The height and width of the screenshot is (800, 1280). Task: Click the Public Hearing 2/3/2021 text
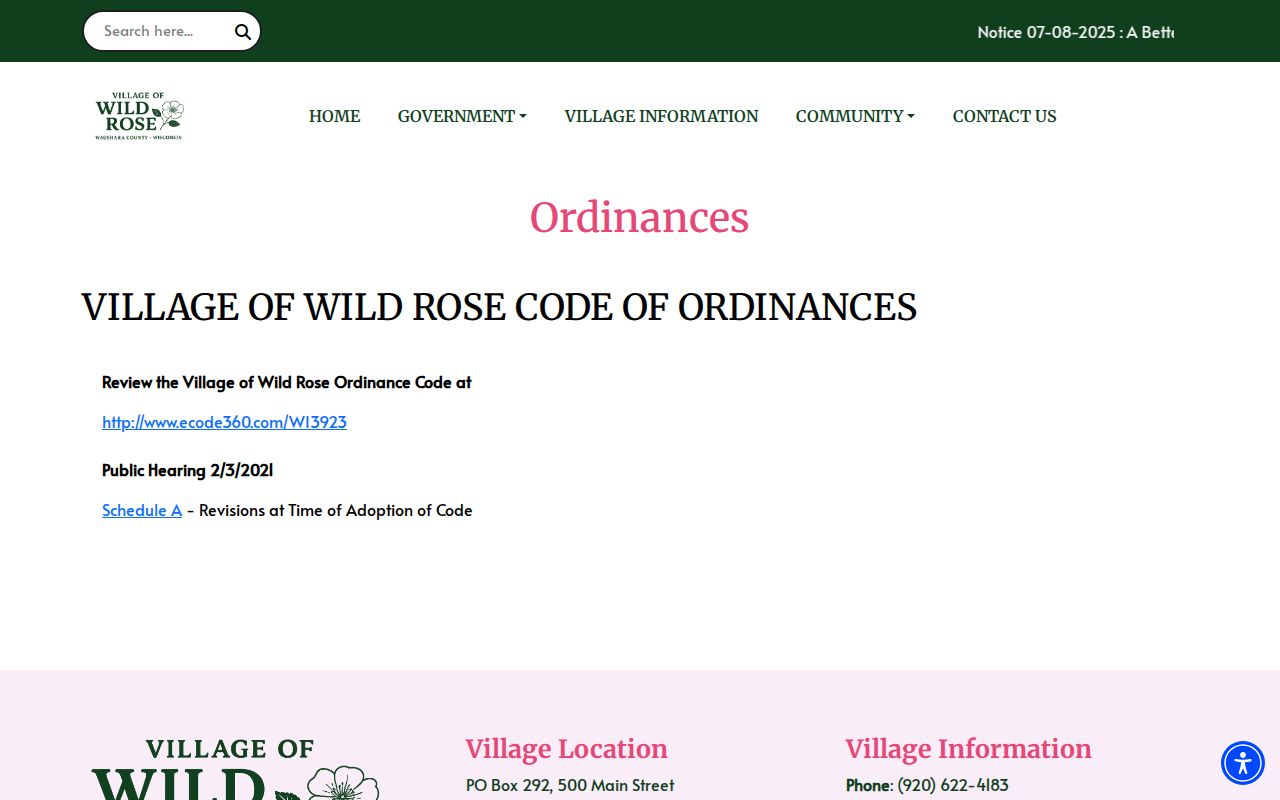tap(187, 470)
